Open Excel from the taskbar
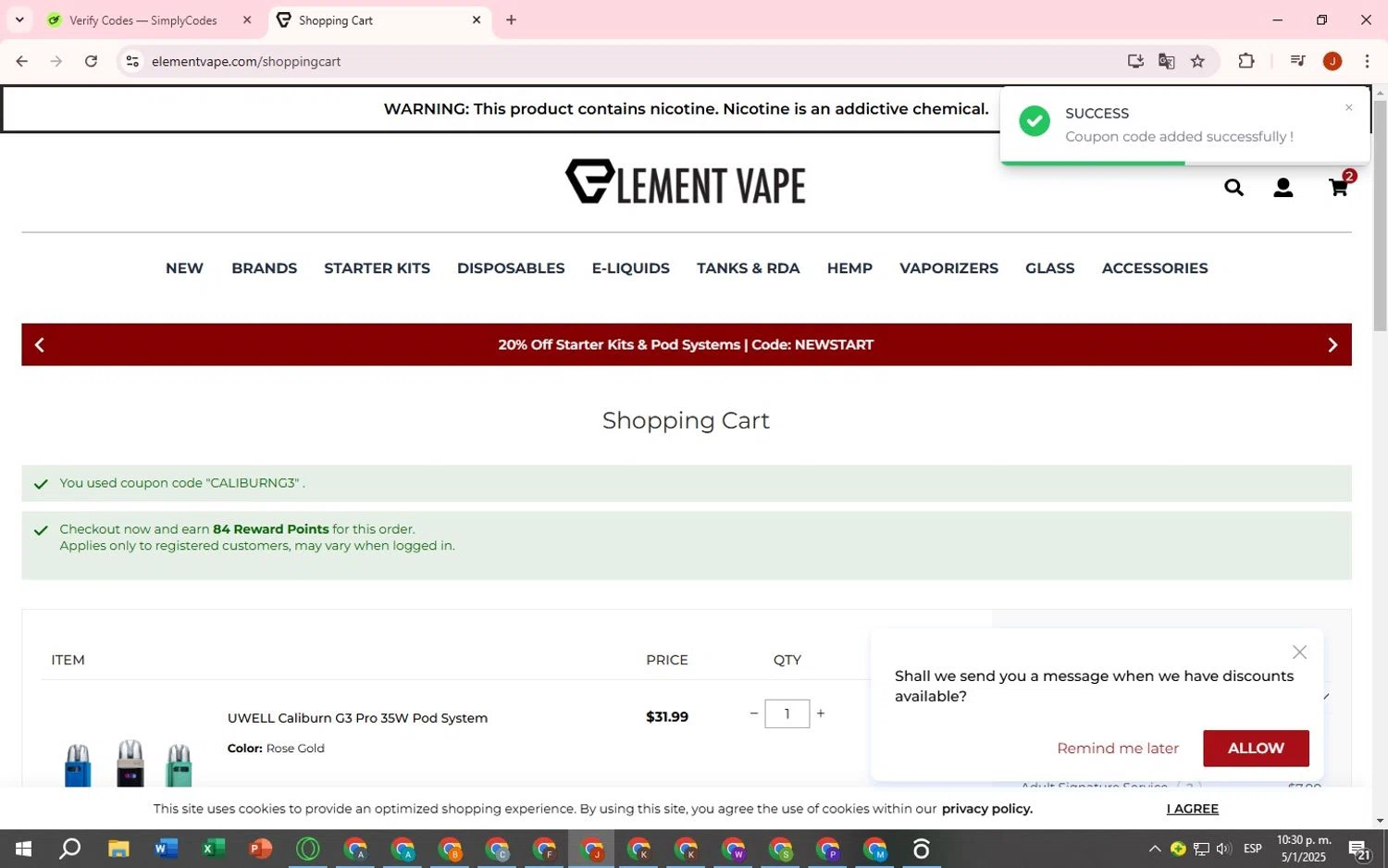Viewport: 1388px width, 868px height. point(213,849)
